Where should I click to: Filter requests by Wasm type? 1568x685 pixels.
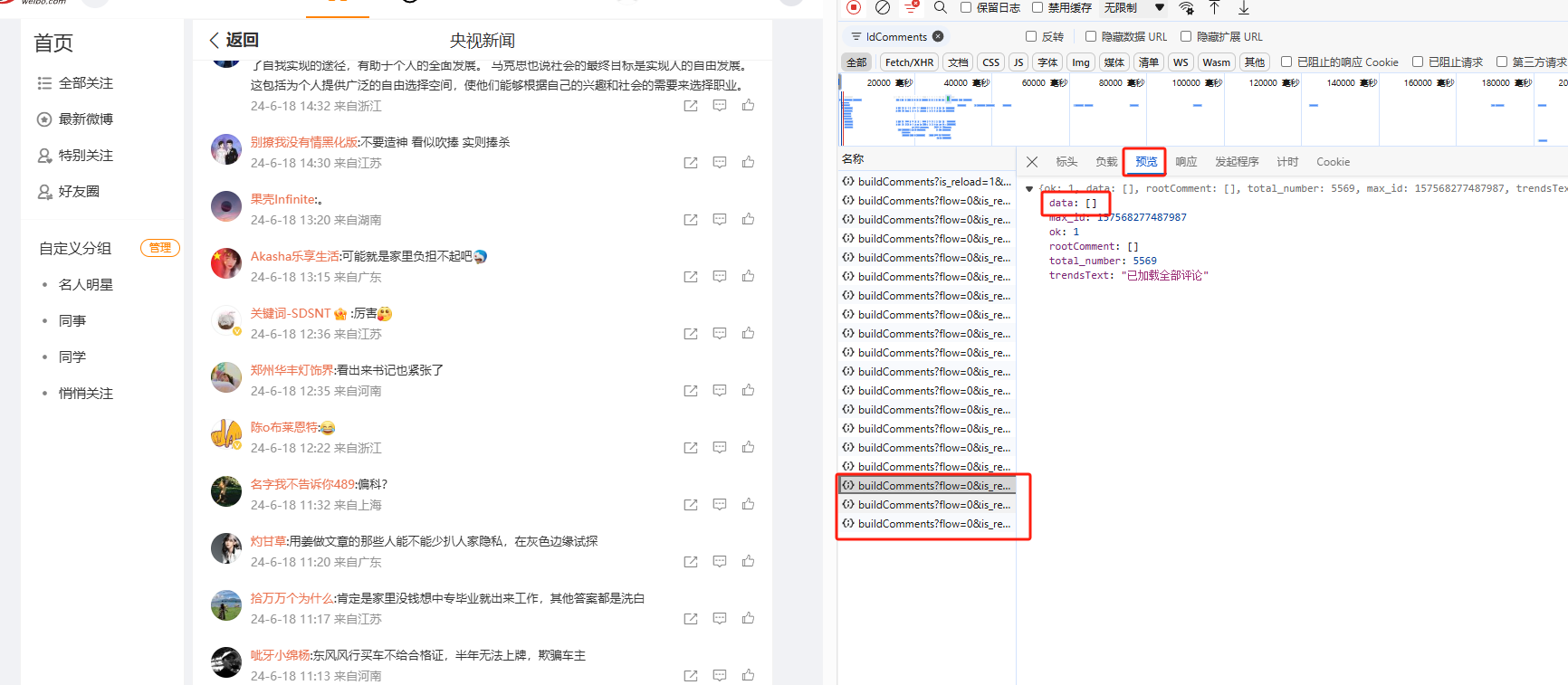click(x=1216, y=62)
